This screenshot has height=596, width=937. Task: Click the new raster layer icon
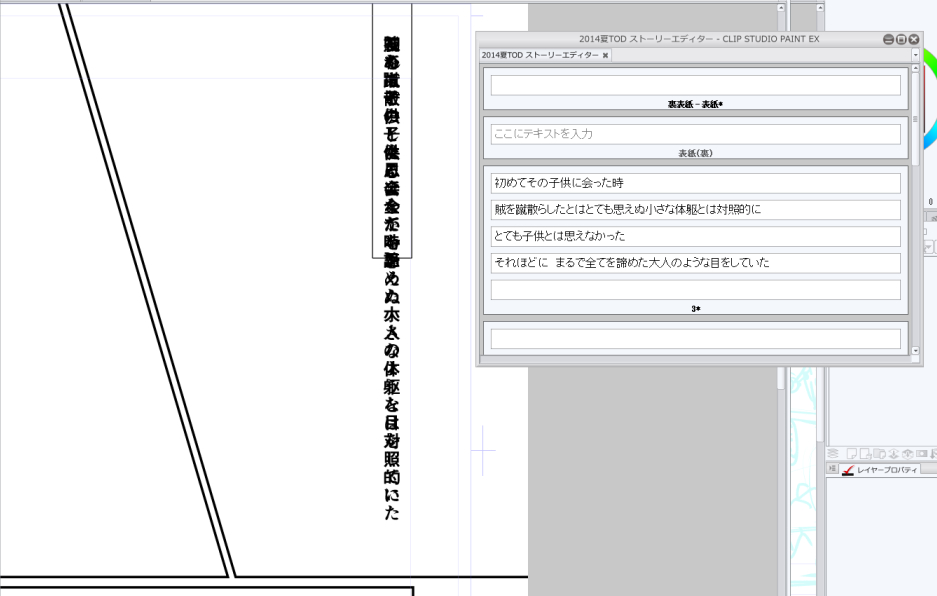coord(852,454)
